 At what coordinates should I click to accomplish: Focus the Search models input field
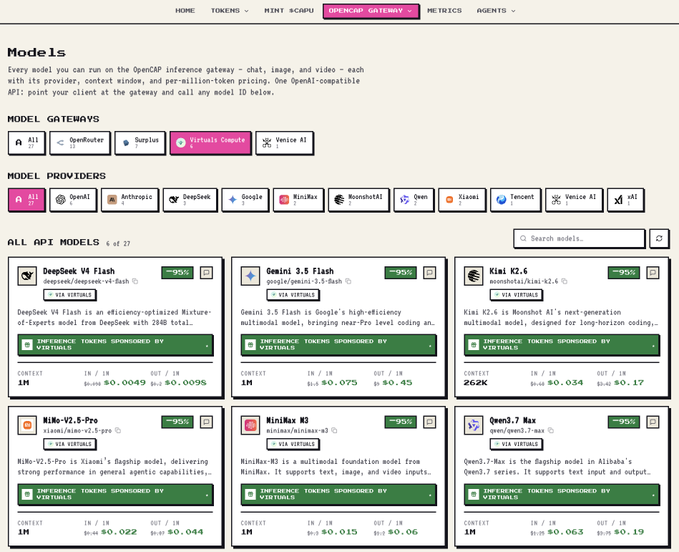point(579,239)
